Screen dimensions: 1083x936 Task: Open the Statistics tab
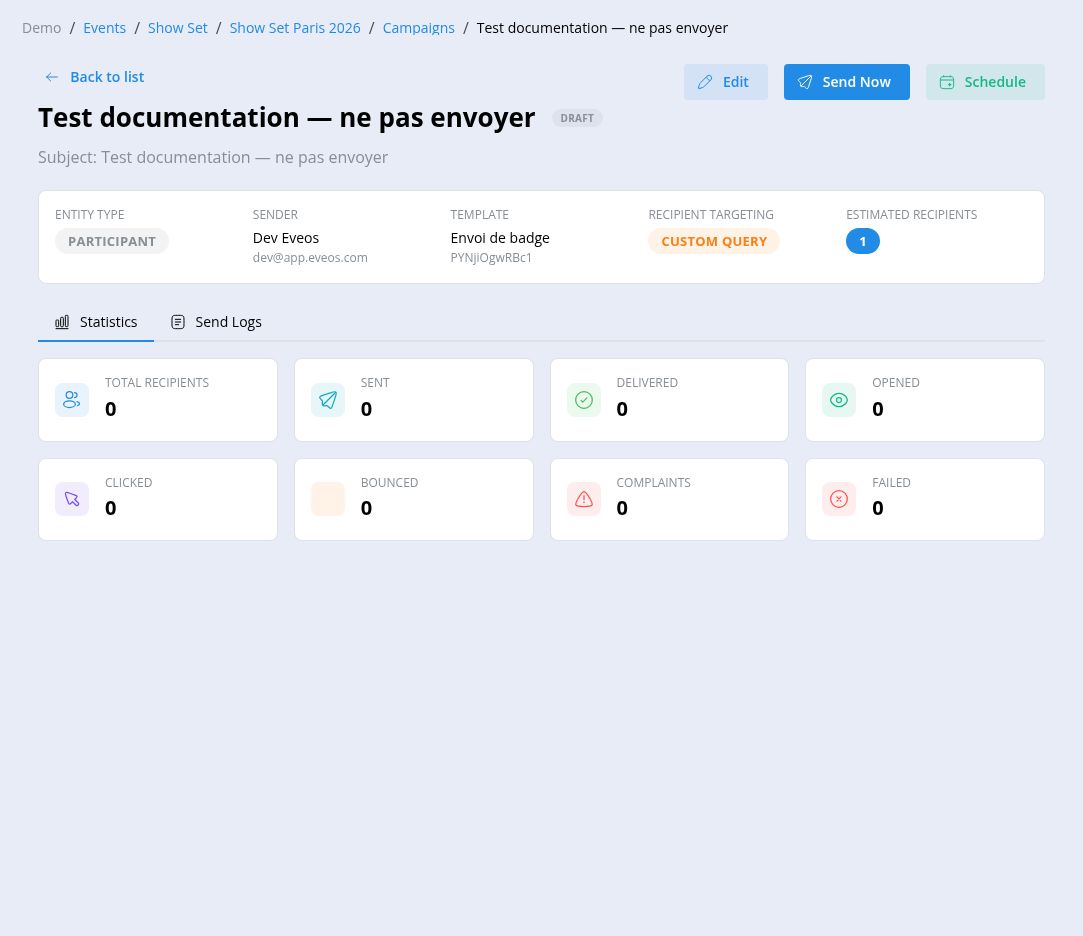tap(96, 322)
